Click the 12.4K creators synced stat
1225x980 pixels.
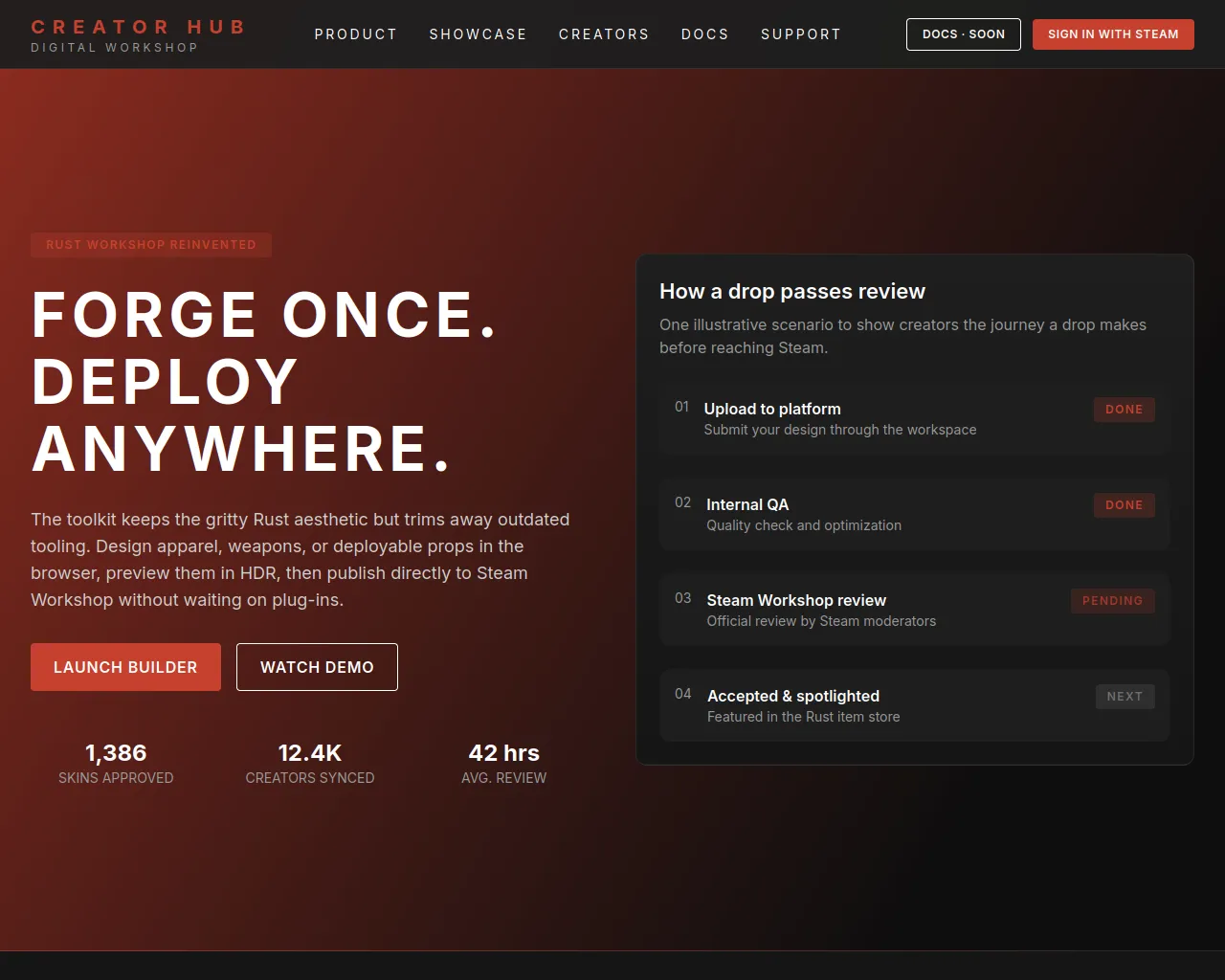click(x=310, y=764)
